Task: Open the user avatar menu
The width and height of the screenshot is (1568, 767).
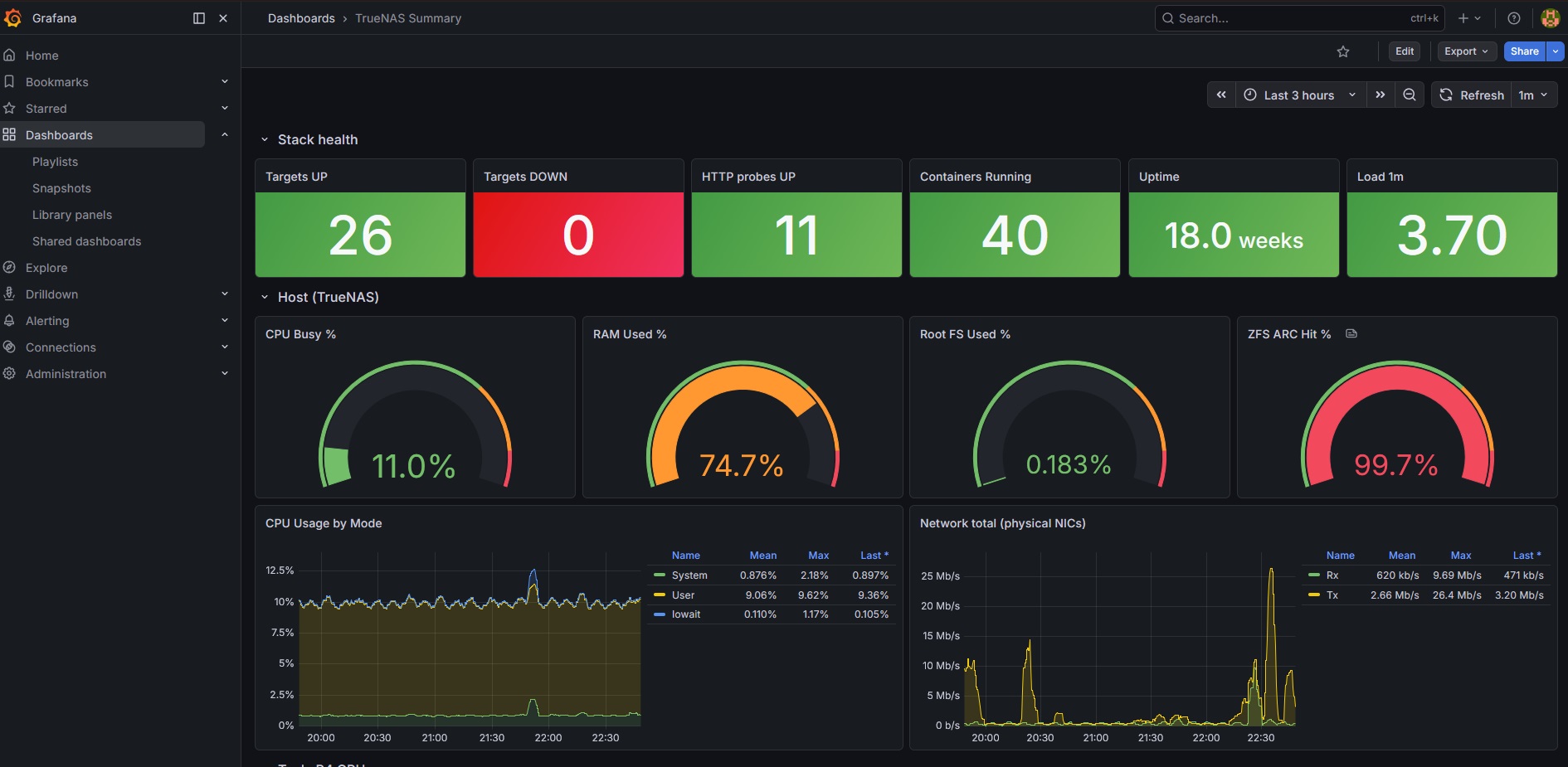Action: pyautogui.click(x=1550, y=18)
